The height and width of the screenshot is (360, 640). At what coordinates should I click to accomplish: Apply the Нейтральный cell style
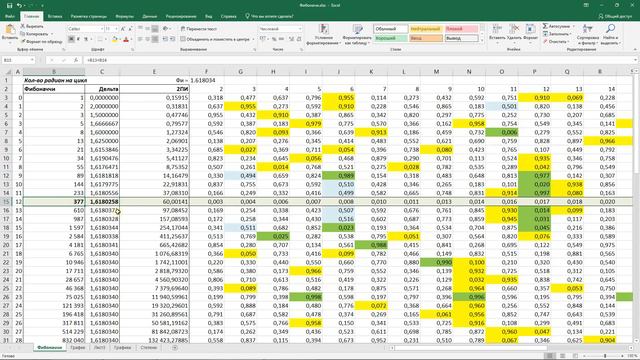pos(426,29)
